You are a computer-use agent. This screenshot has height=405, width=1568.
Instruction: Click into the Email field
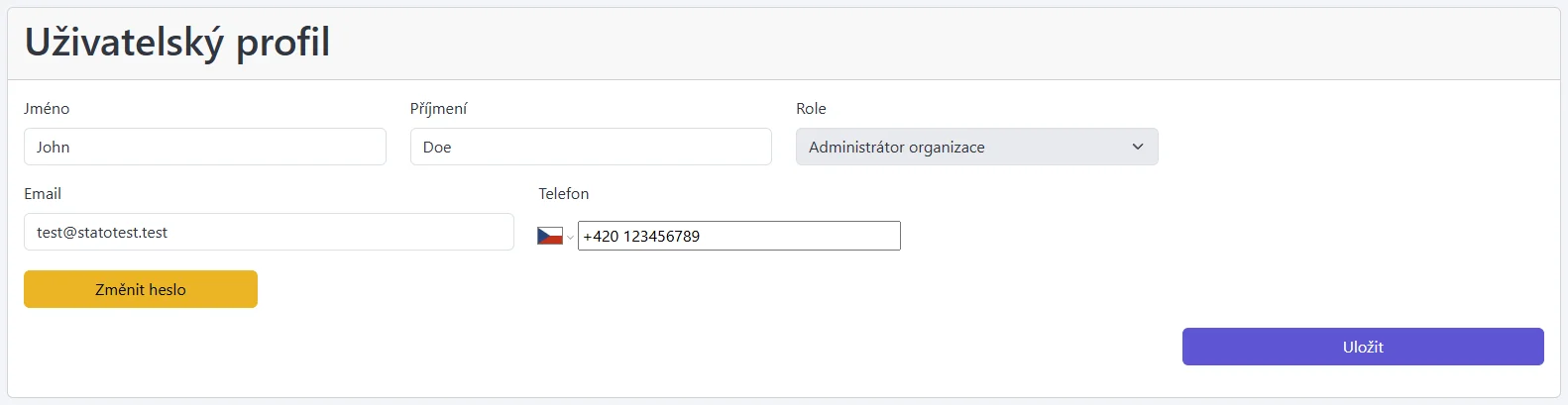(268, 232)
